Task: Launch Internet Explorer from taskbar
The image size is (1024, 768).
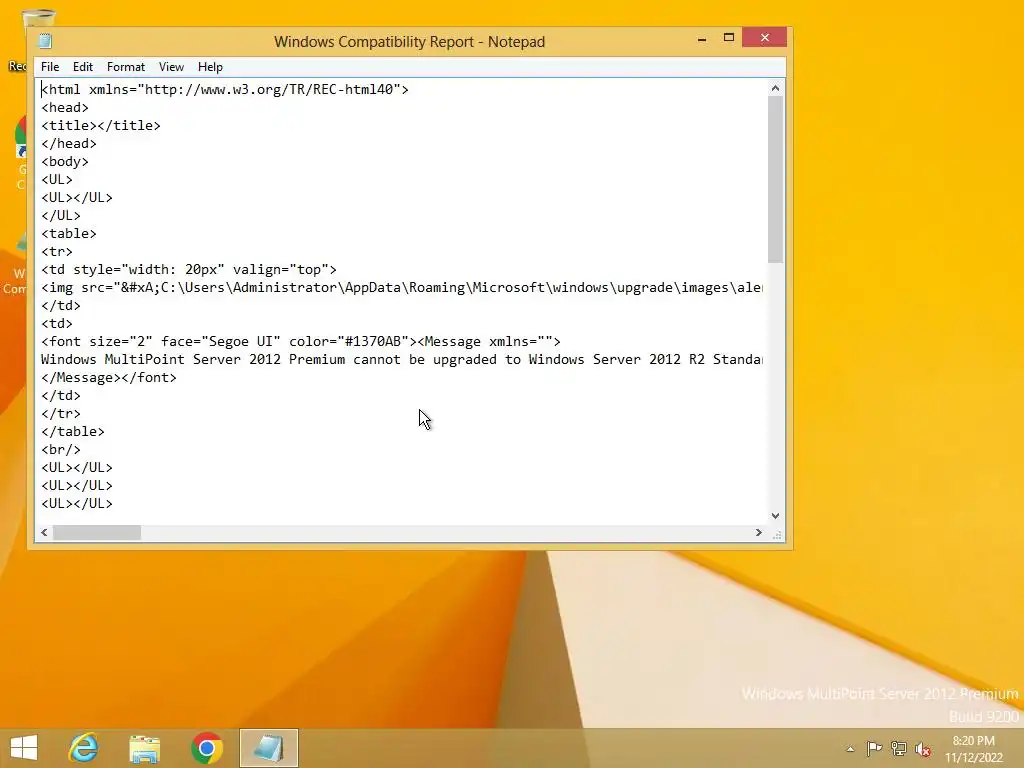Action: pos(84,748)
